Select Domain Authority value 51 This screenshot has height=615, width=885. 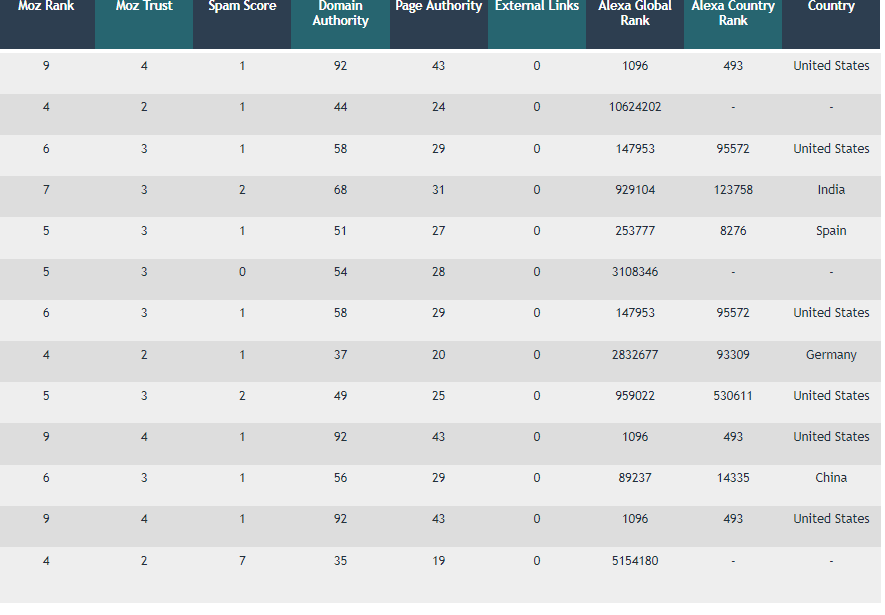click(340, 231)
